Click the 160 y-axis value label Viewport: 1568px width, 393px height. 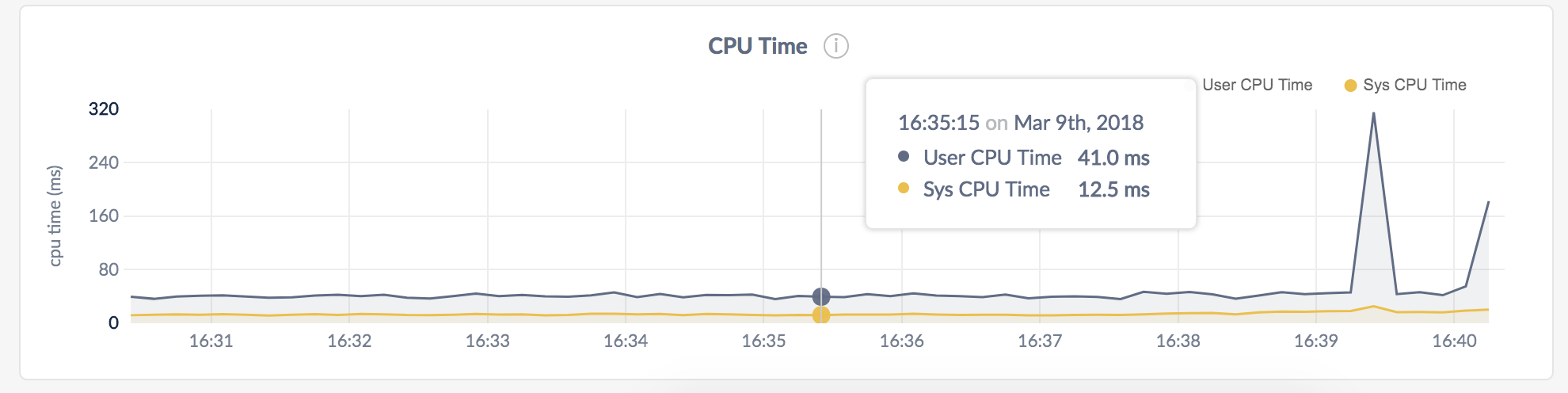(104, 216)
